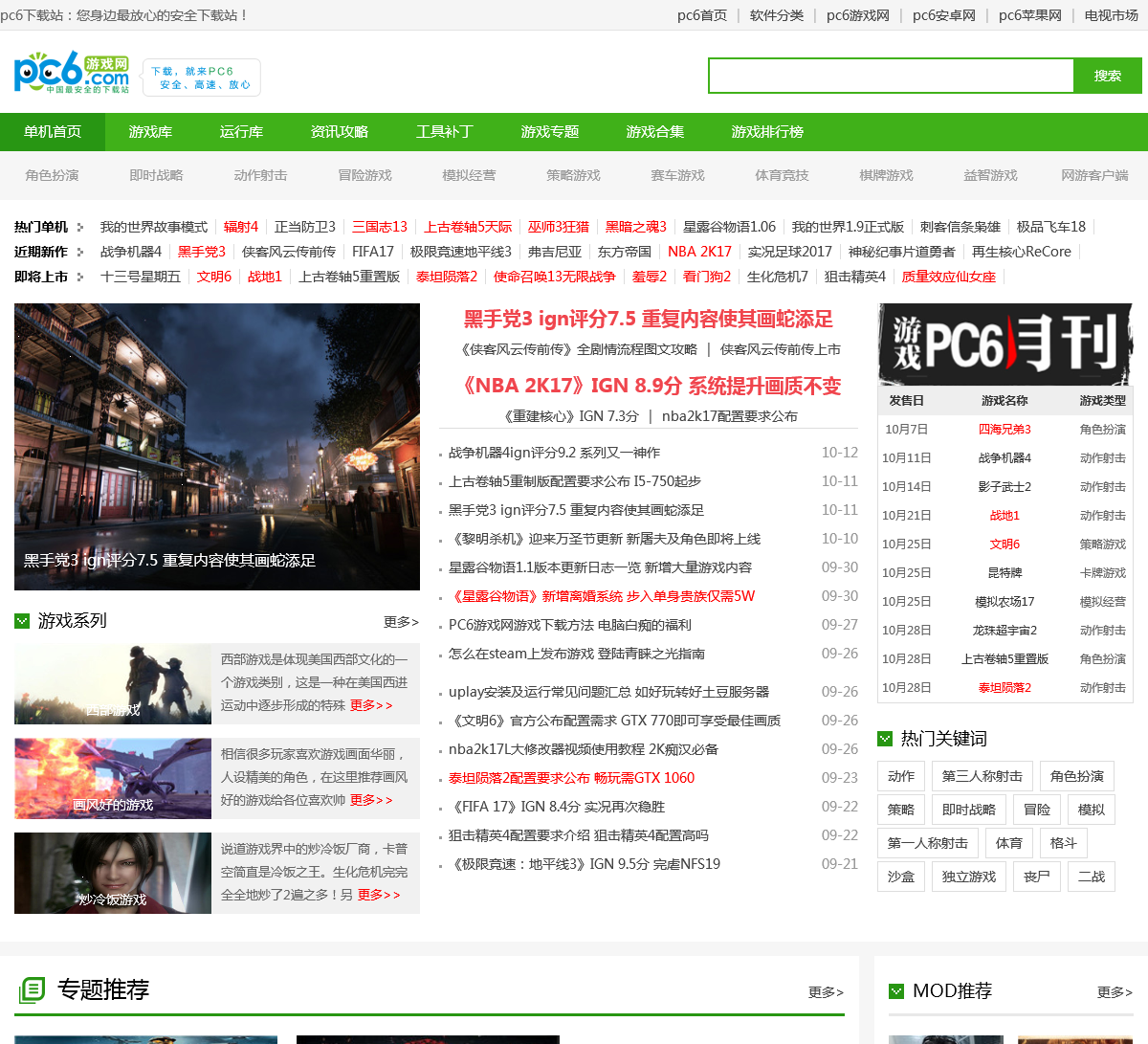Open headline 黑手党3 ign评分7.5
Screen dimensions: 1148x1044
point(649,319)
